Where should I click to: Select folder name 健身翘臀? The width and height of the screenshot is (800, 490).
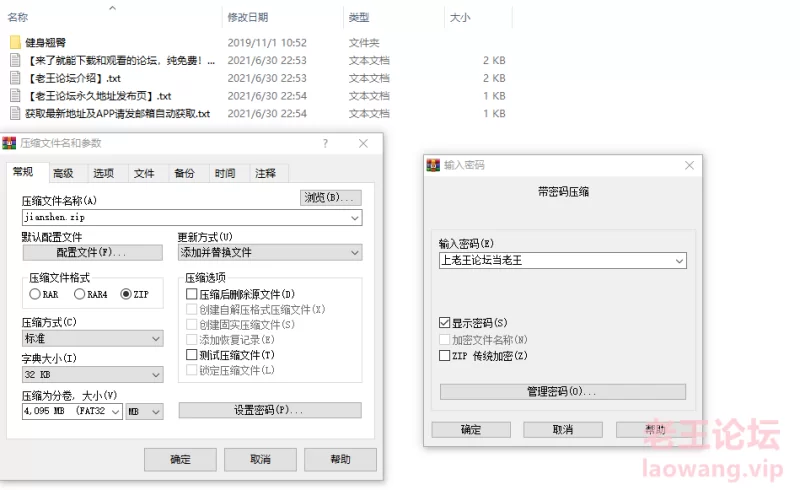coord(45,42)
